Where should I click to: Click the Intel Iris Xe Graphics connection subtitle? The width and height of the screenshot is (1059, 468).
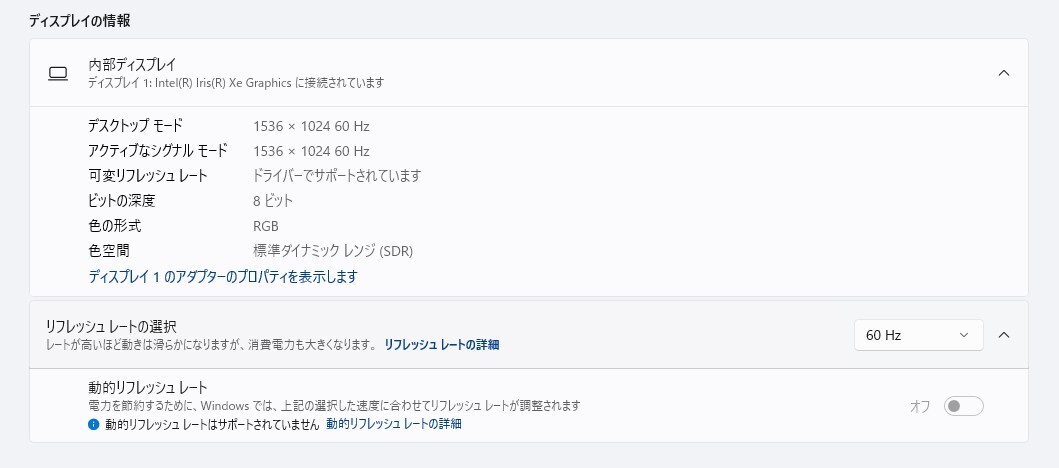pos(236,83)
